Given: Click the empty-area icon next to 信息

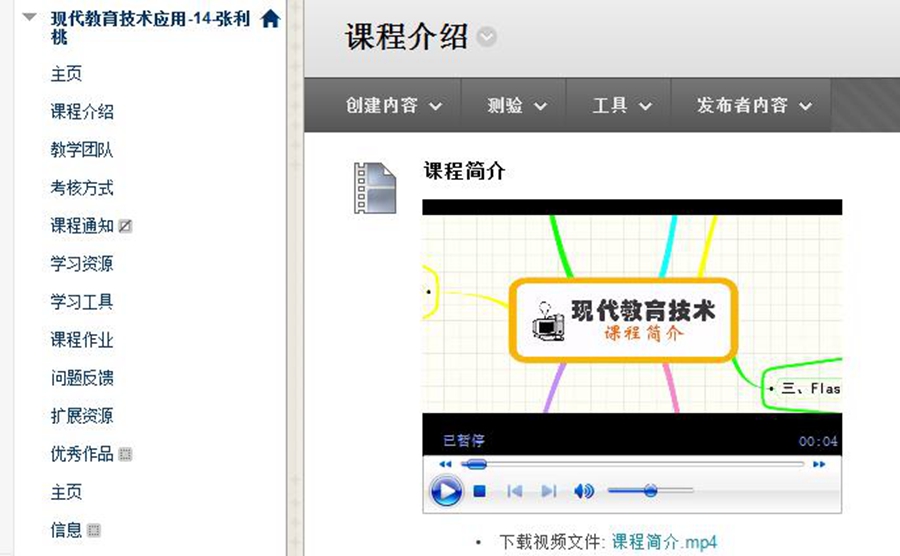Looking at the screenshot, I should [x=94, y=530].
